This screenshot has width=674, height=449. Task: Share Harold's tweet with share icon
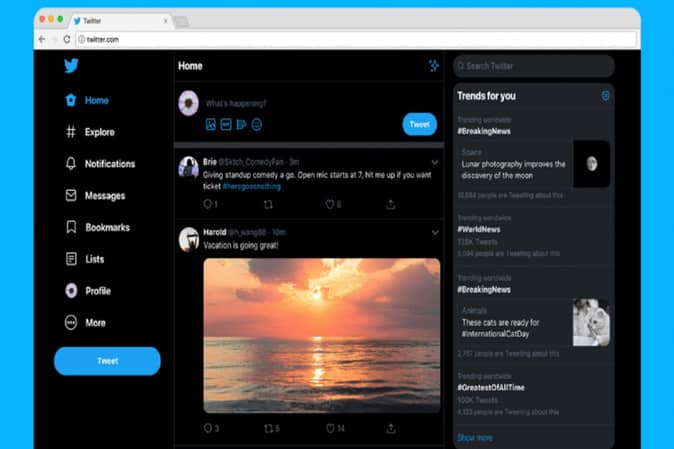pos(390,428)
